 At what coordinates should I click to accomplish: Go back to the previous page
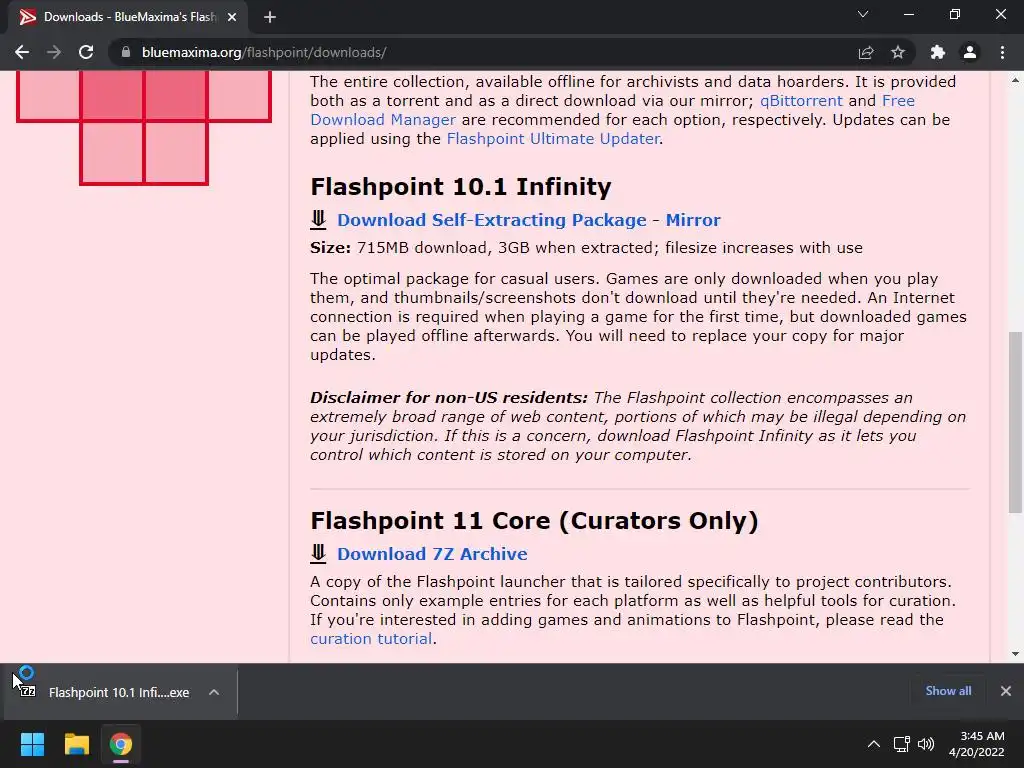click(22, 52)
